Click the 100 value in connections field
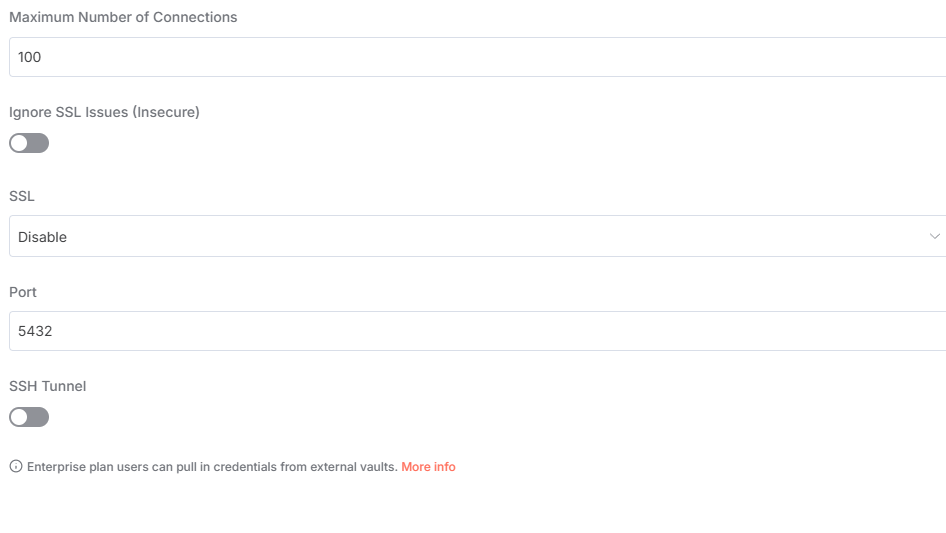946x533 pixels. (30, 57)
